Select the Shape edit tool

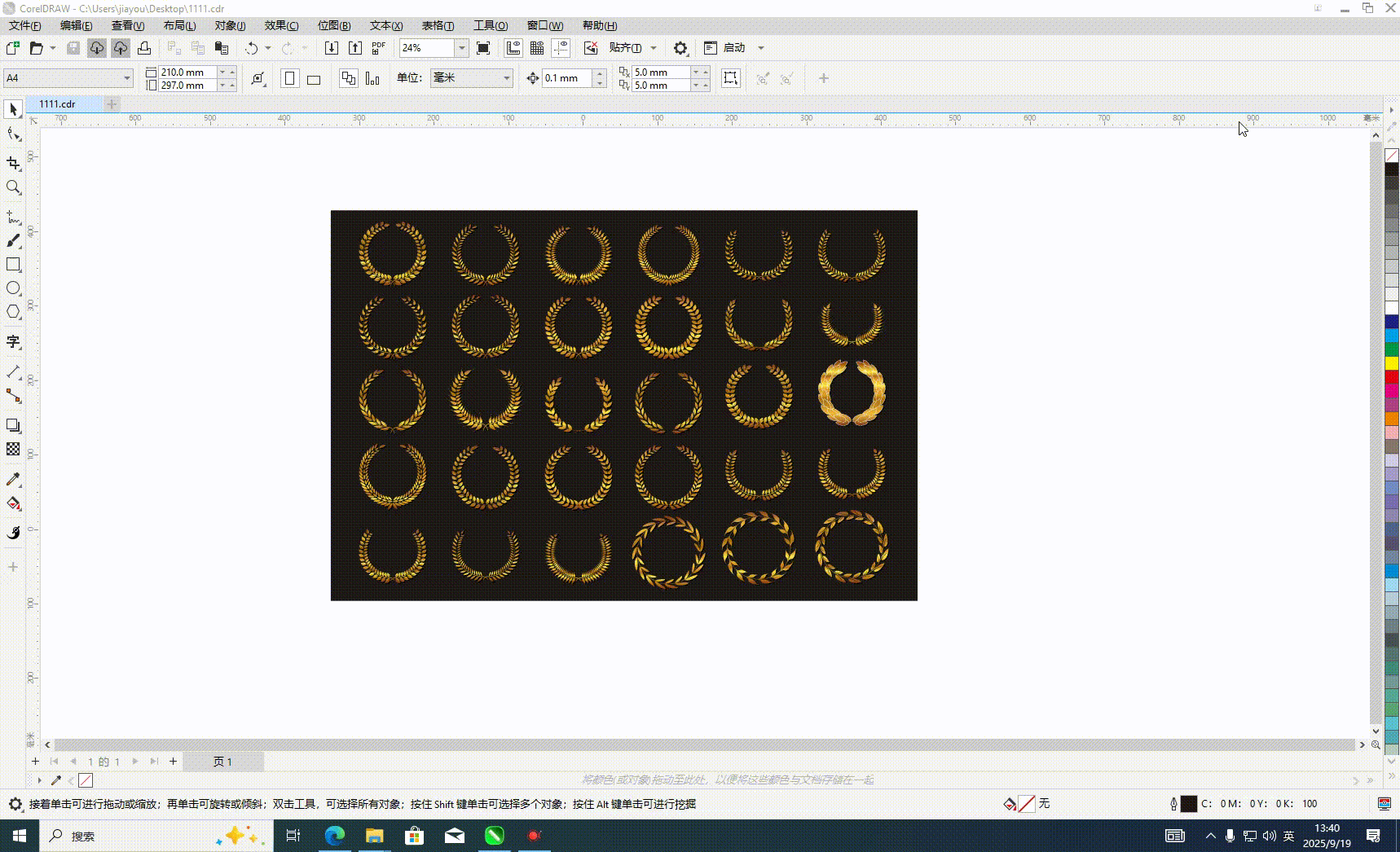[13, 134]
